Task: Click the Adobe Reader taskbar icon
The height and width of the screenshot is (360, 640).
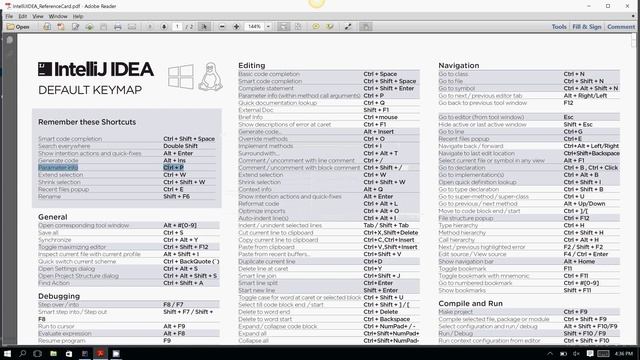Action: click(100, 353)
